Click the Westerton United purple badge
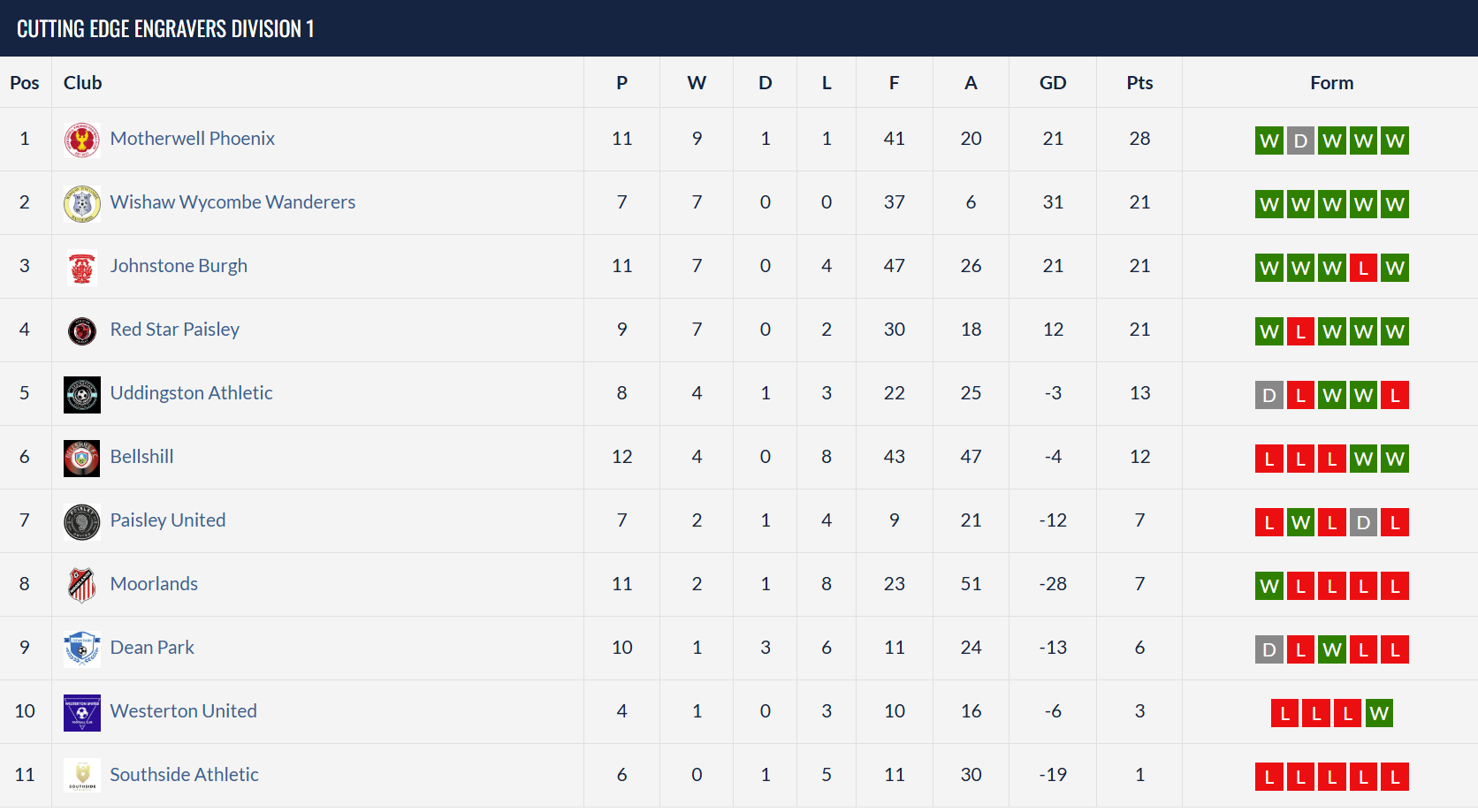This screenshot has width=1478, height=812. tap(82, 712)
